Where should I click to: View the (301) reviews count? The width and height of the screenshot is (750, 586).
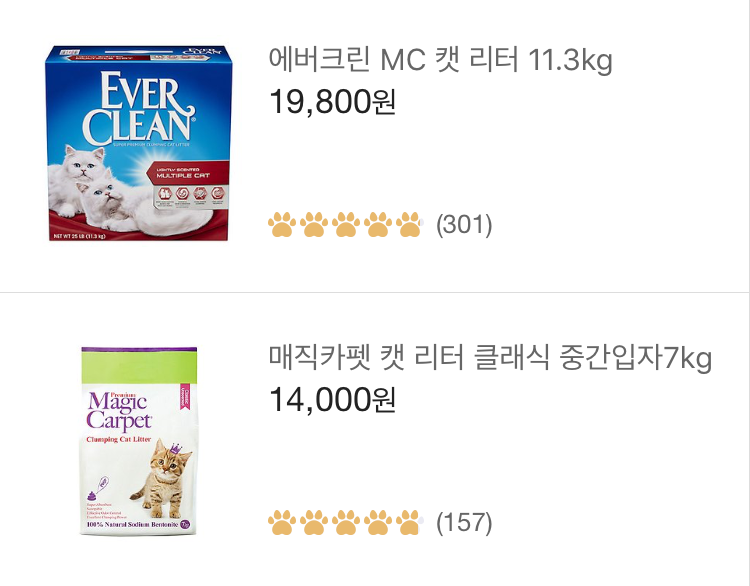[464, 225]
